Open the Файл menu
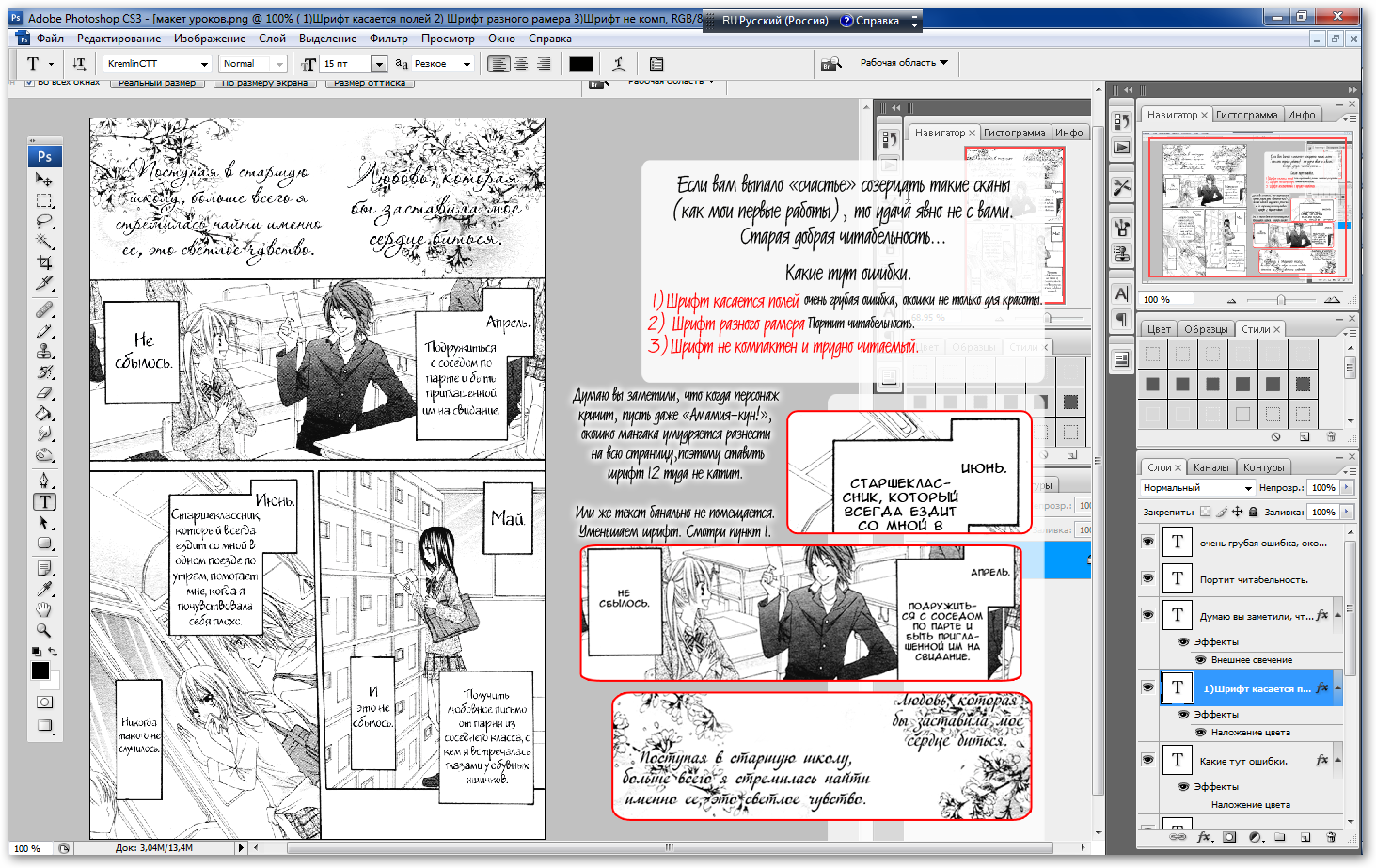1376x868 pixels. pyautogui.click(x=51, y=39)
